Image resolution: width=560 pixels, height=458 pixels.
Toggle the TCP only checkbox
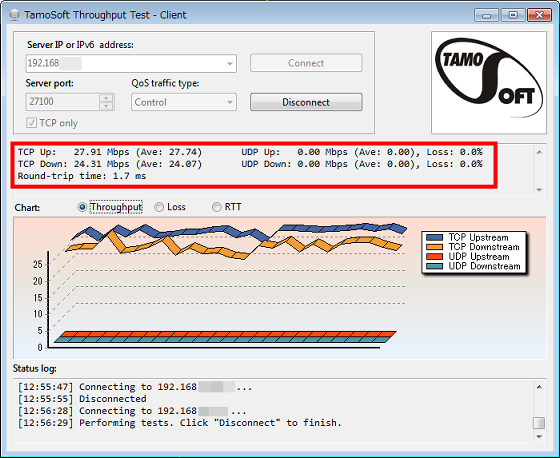tap(31, 123)
